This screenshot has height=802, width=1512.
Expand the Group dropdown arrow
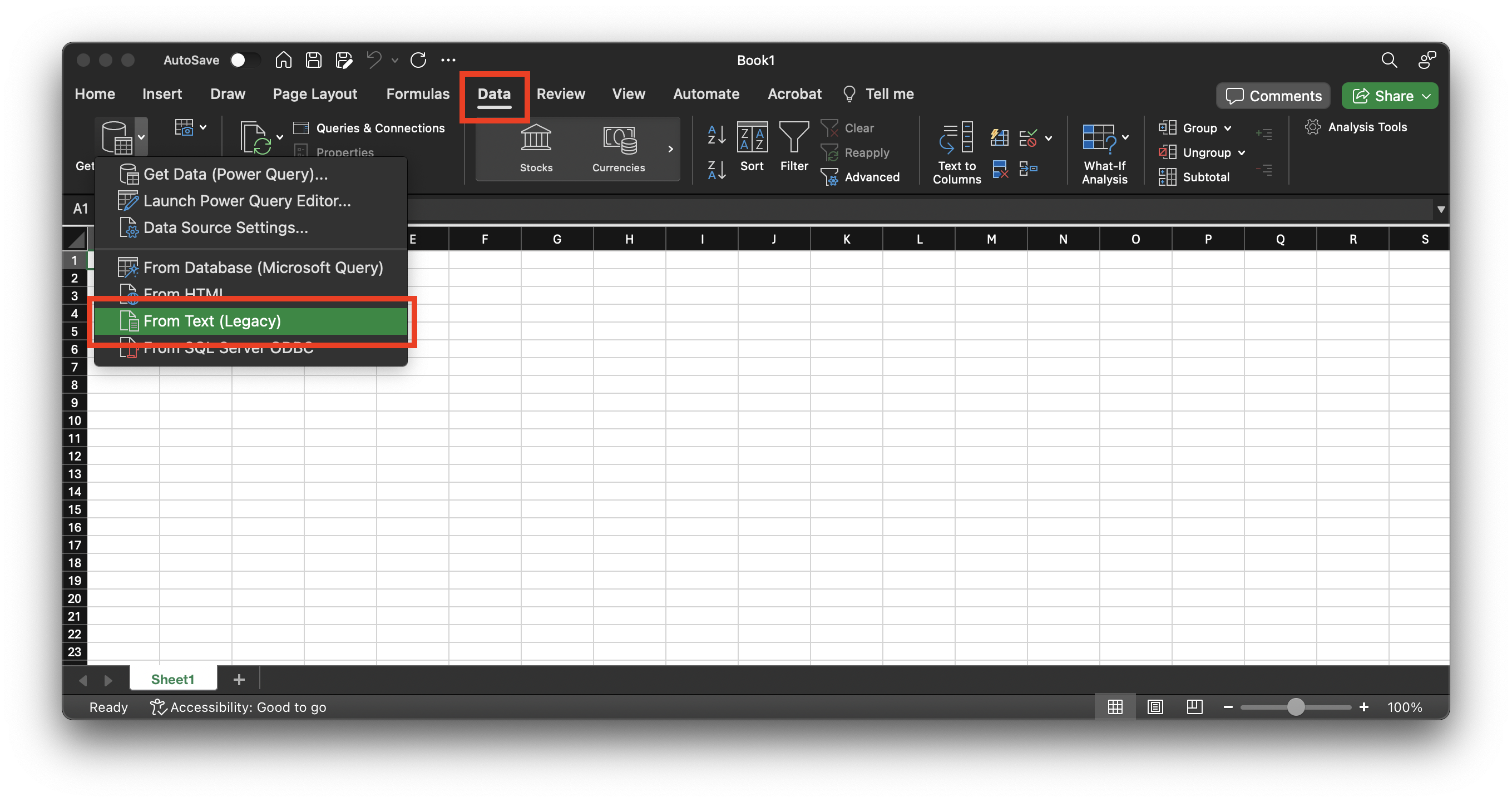pos(1227,128)
